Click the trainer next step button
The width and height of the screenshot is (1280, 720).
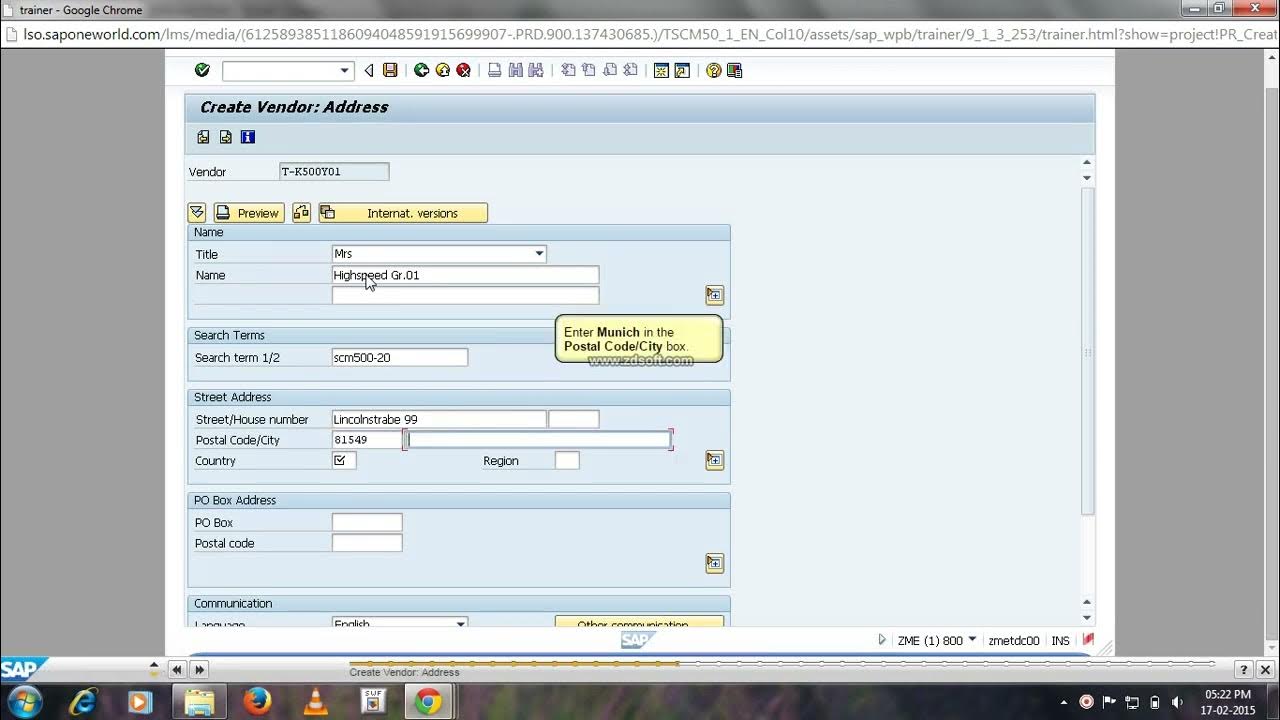(x=199, y=670)
